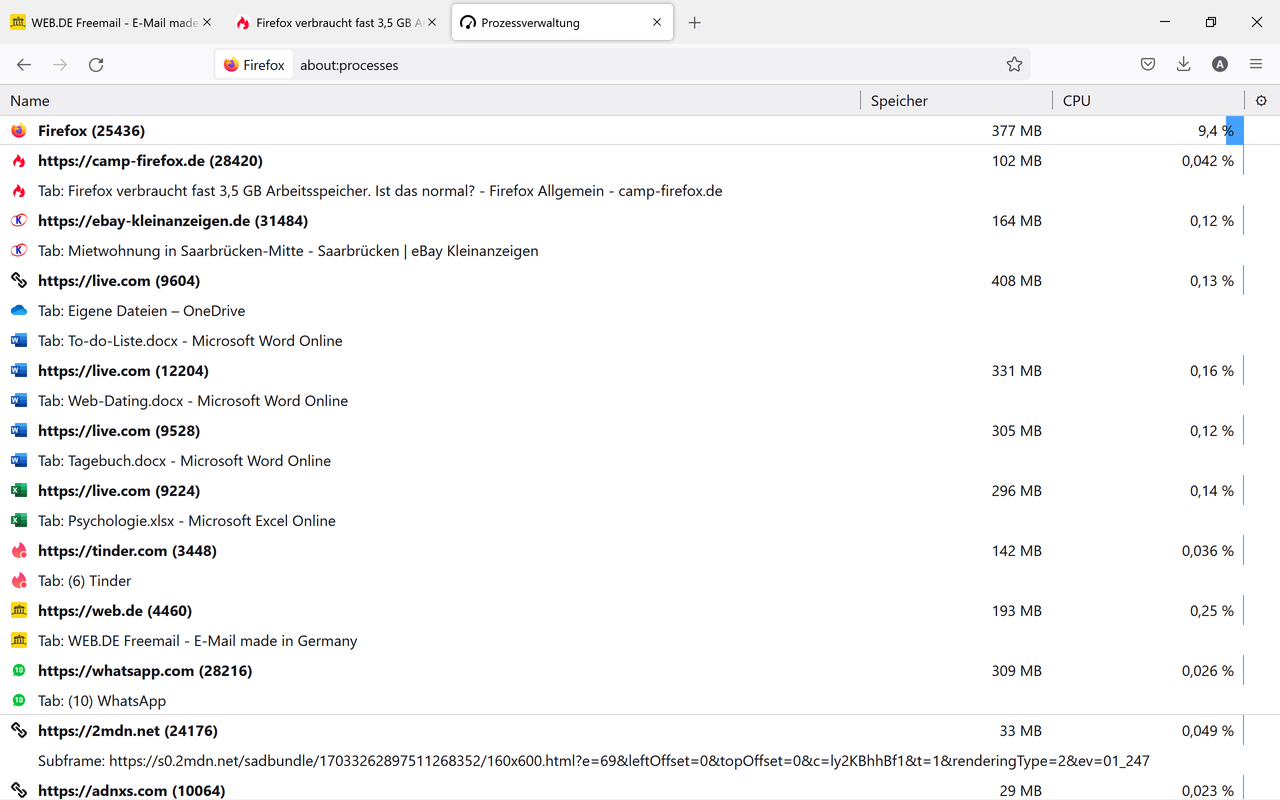
Task: Click the Firefox logo beside Firefox (25436)
Action: tap(18, 131)
